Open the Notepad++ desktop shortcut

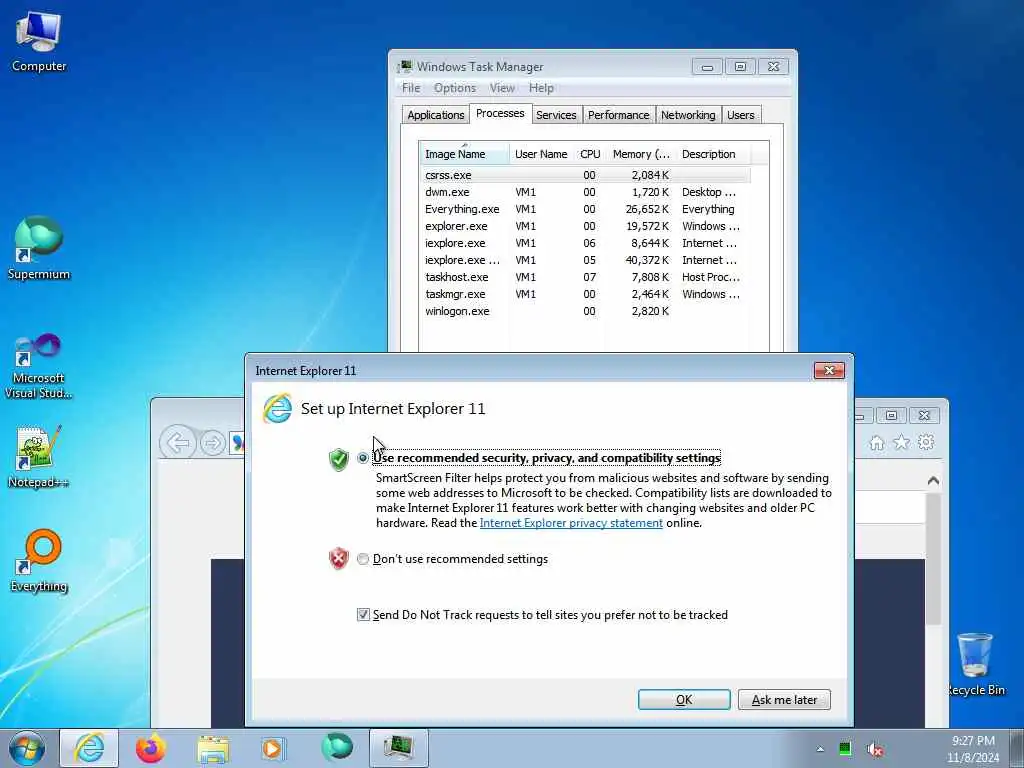tap(39, 457)
